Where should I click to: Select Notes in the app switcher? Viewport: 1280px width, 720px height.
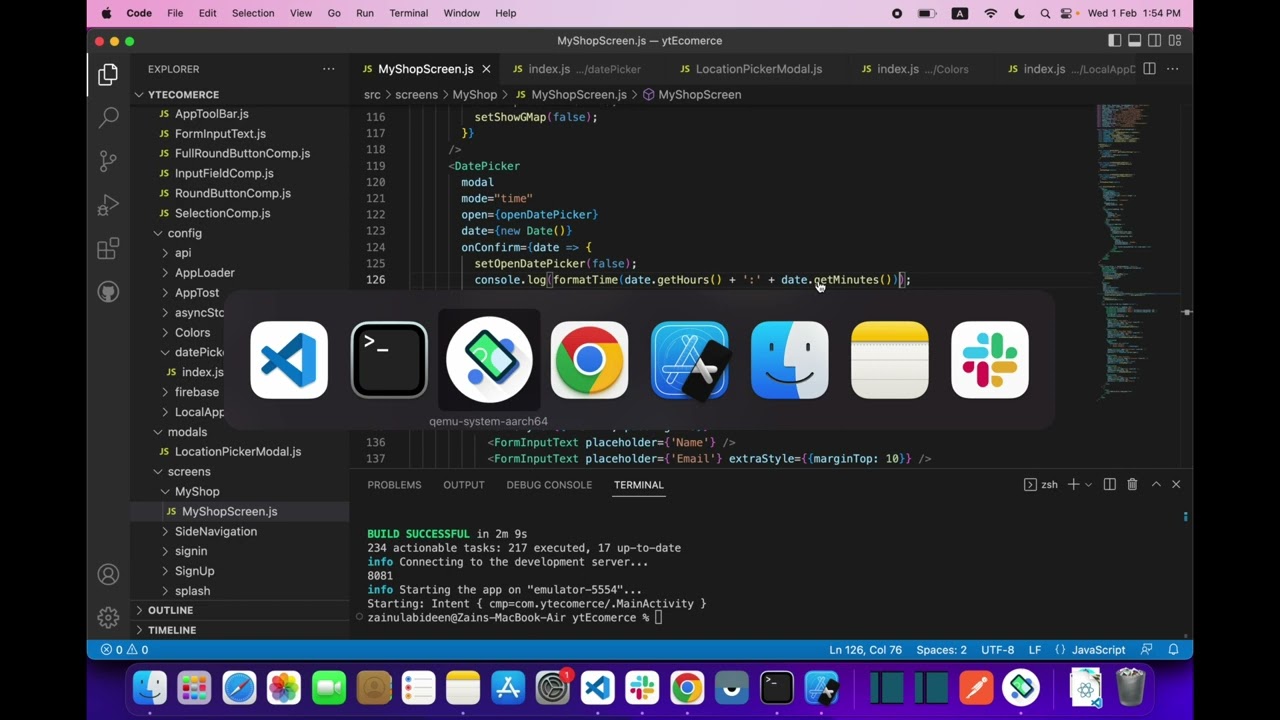pyautogui.click(x=889, y=360)
